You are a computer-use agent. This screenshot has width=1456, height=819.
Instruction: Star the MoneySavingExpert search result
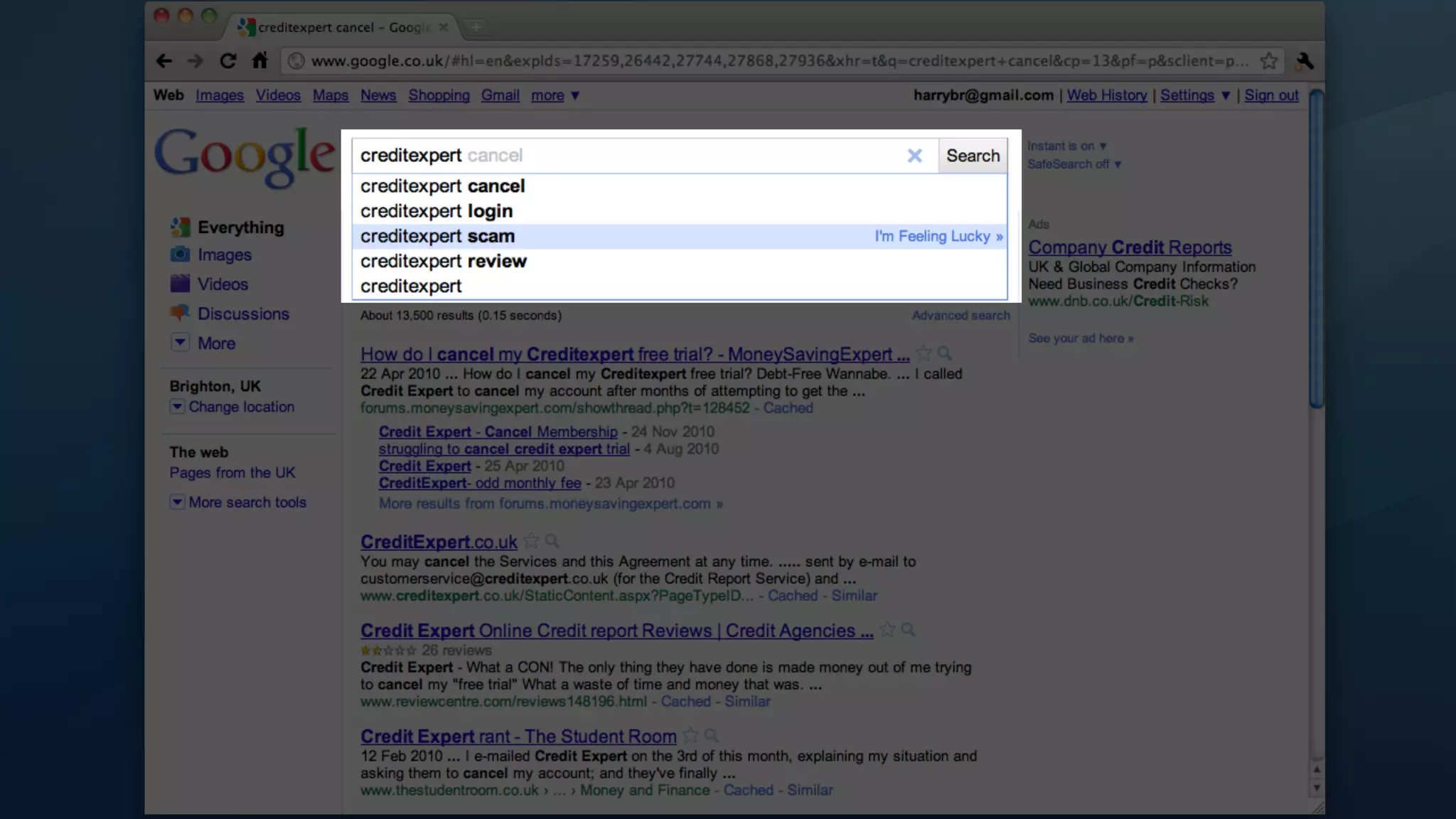(x=924, y=353)
